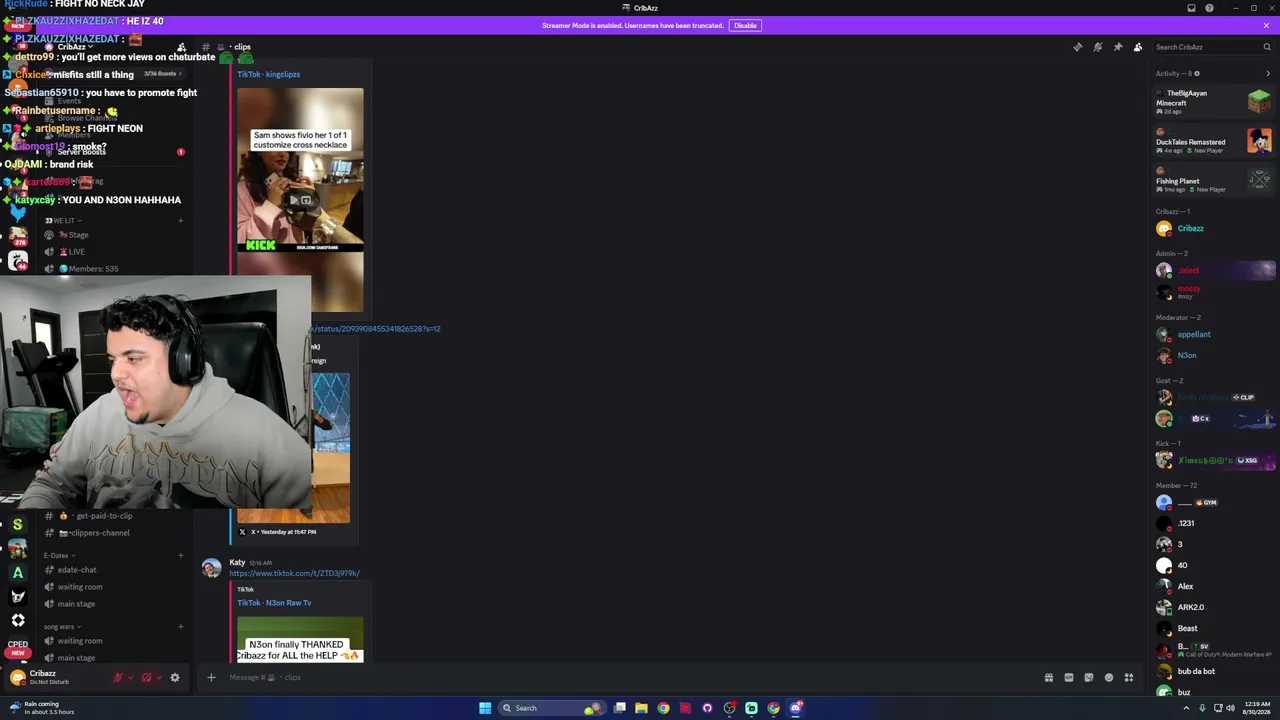Toggle the member list panel

point(1138,47)
